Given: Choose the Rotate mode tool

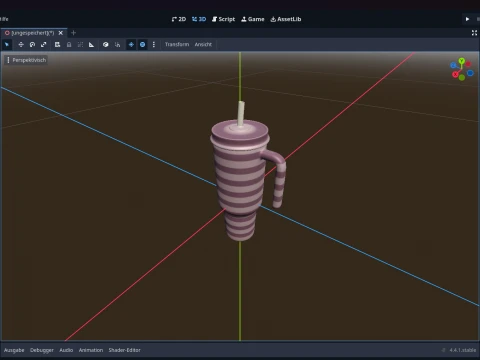Looking at the screenshot, I should tap(32, 44).
